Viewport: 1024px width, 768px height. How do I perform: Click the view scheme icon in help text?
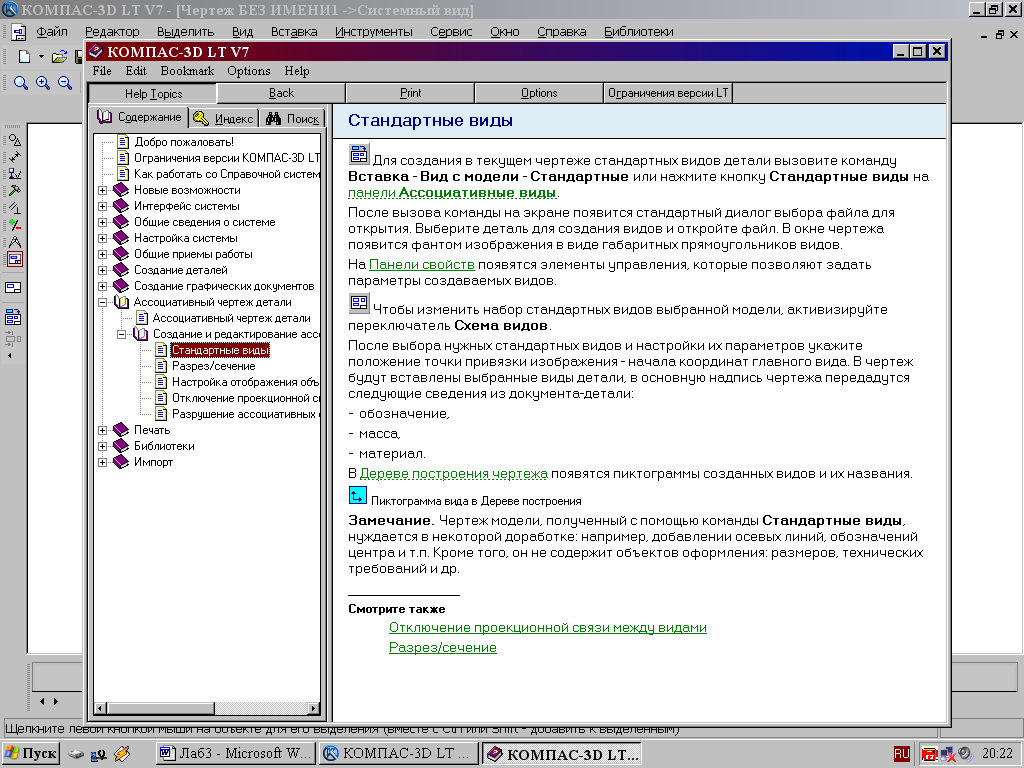point(359,303)
